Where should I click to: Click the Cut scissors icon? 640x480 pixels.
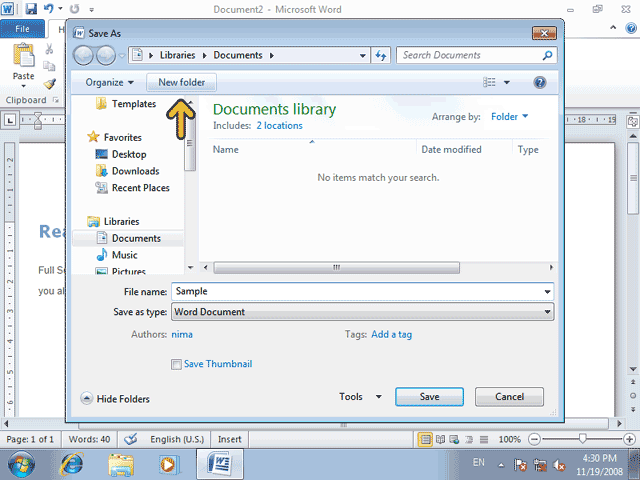coord(49,49)
